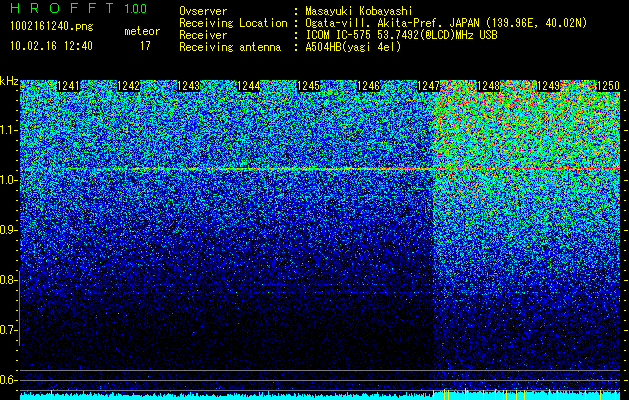This screenshot has height=400, width=629.
Task: Click the 0.9 frequency axis label
Action: (9, 230)
